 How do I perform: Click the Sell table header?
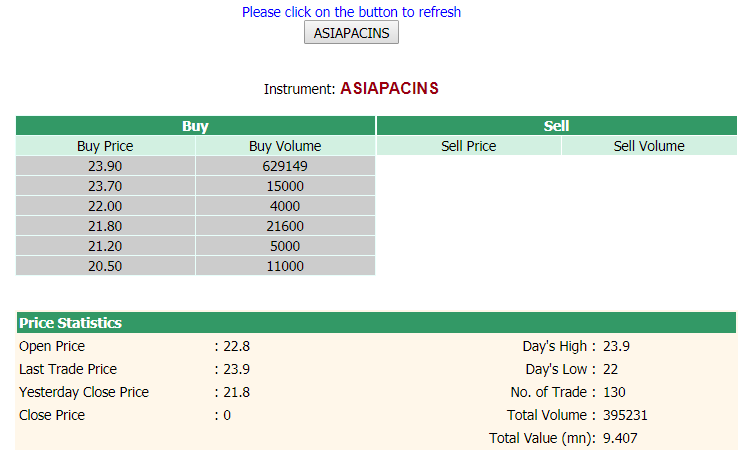(x=556, y=126)
